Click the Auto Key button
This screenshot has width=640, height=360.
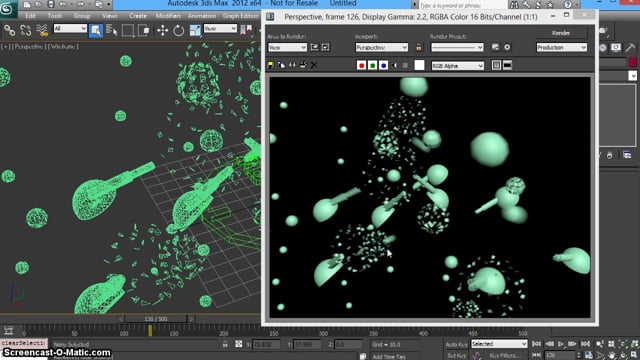(x=456, y=344)
